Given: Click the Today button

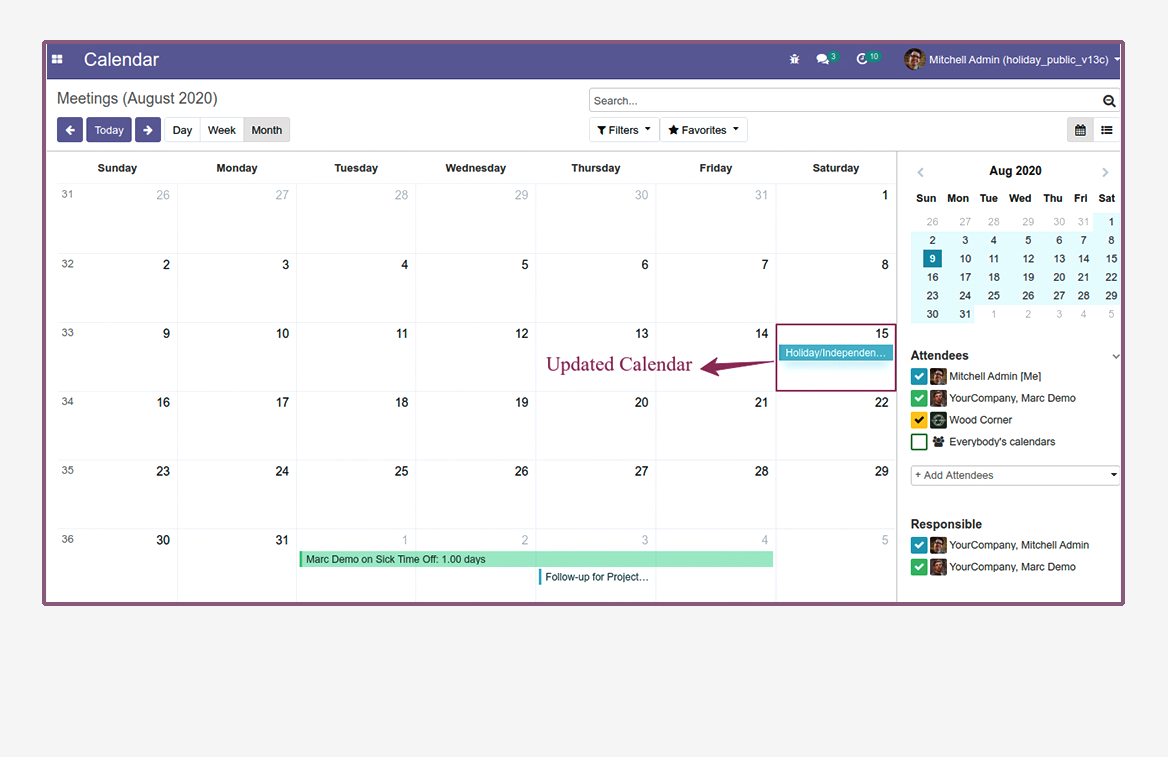Looking at the screenshot, I should click(x=109, y=130).
